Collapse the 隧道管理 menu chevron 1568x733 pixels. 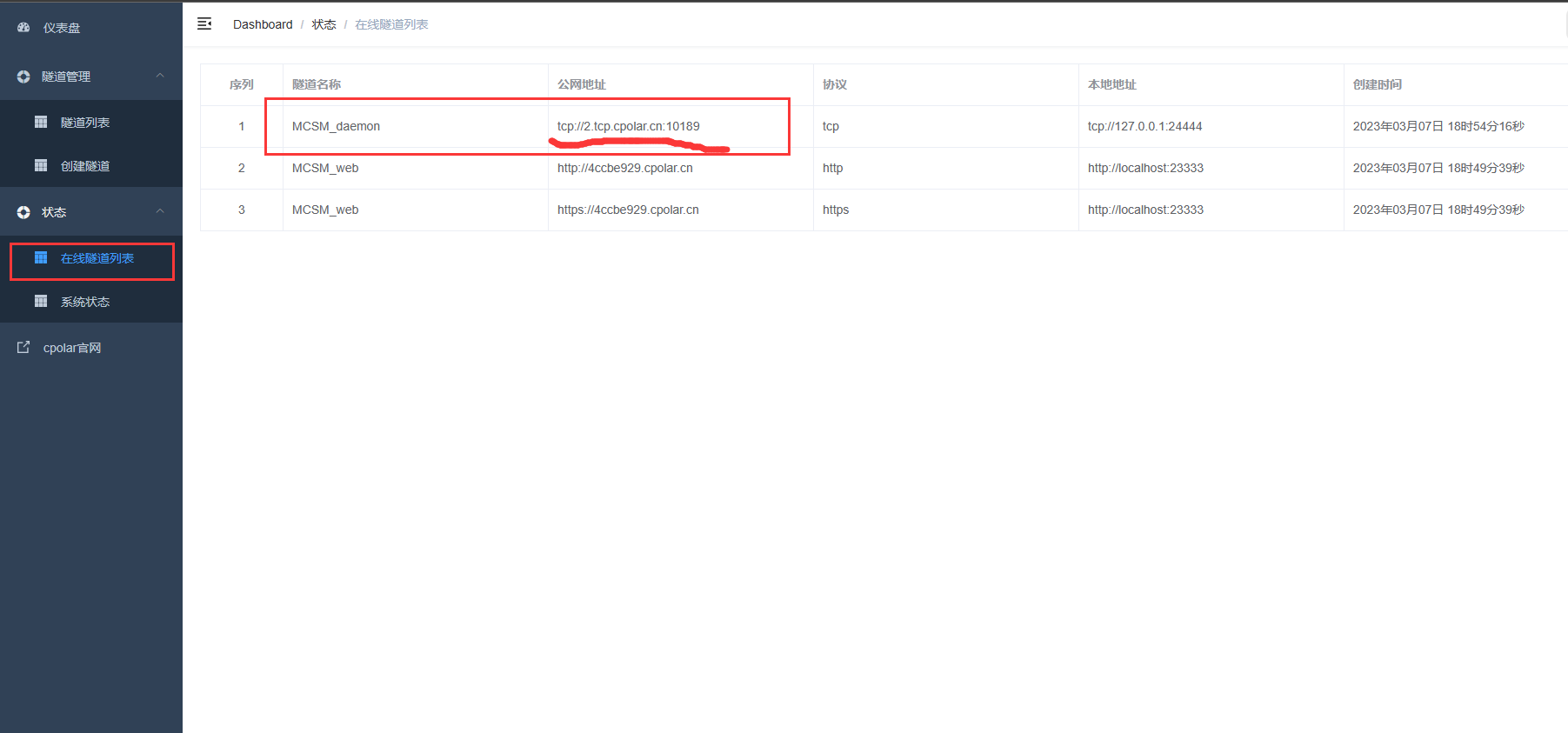[x=160, y=77]
